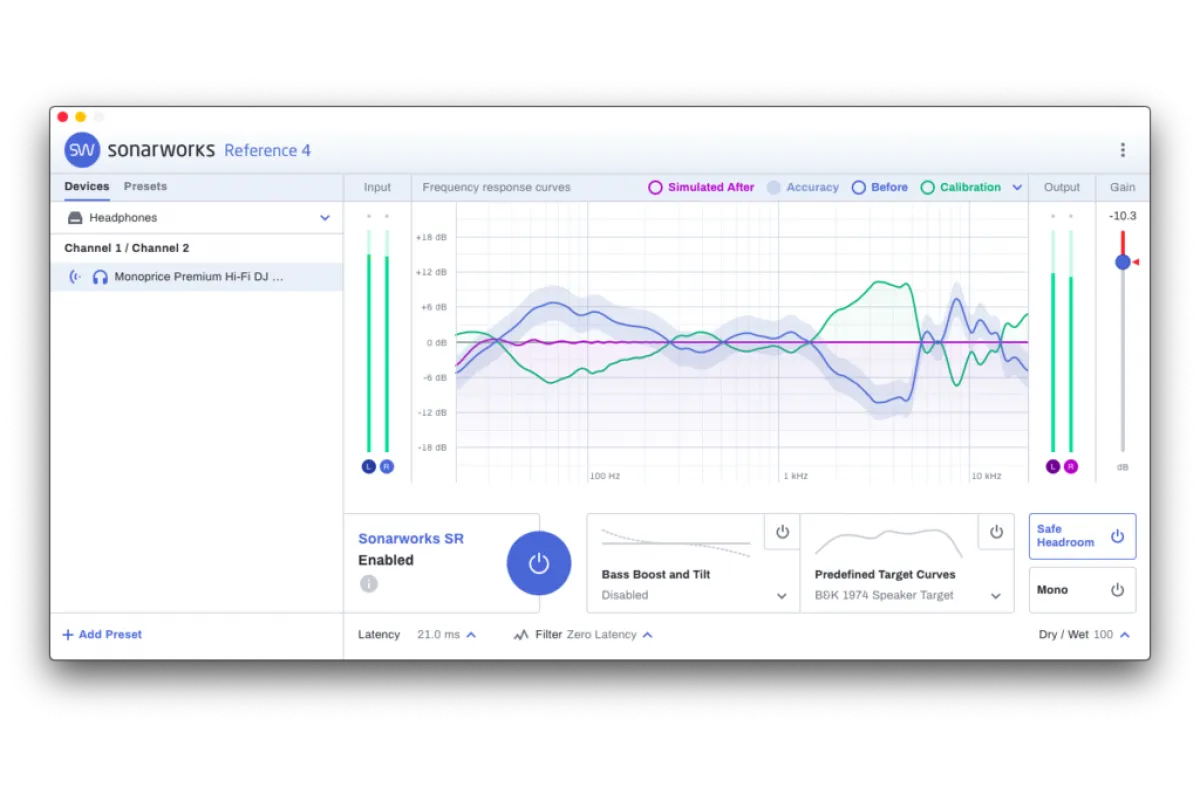Click the Gain column header

coord(1122,187)
